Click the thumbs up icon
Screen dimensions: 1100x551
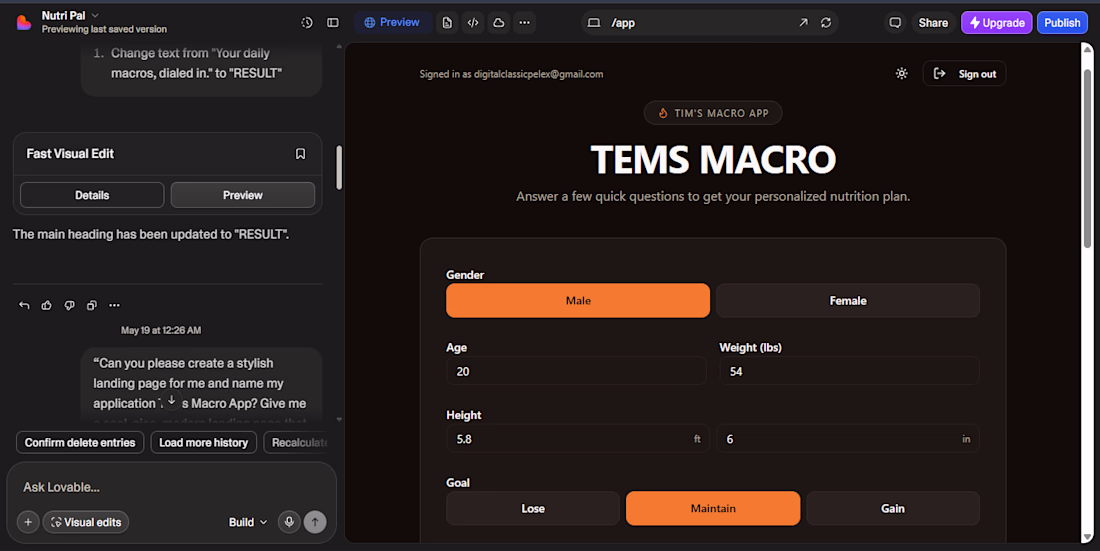click(47, 305)
